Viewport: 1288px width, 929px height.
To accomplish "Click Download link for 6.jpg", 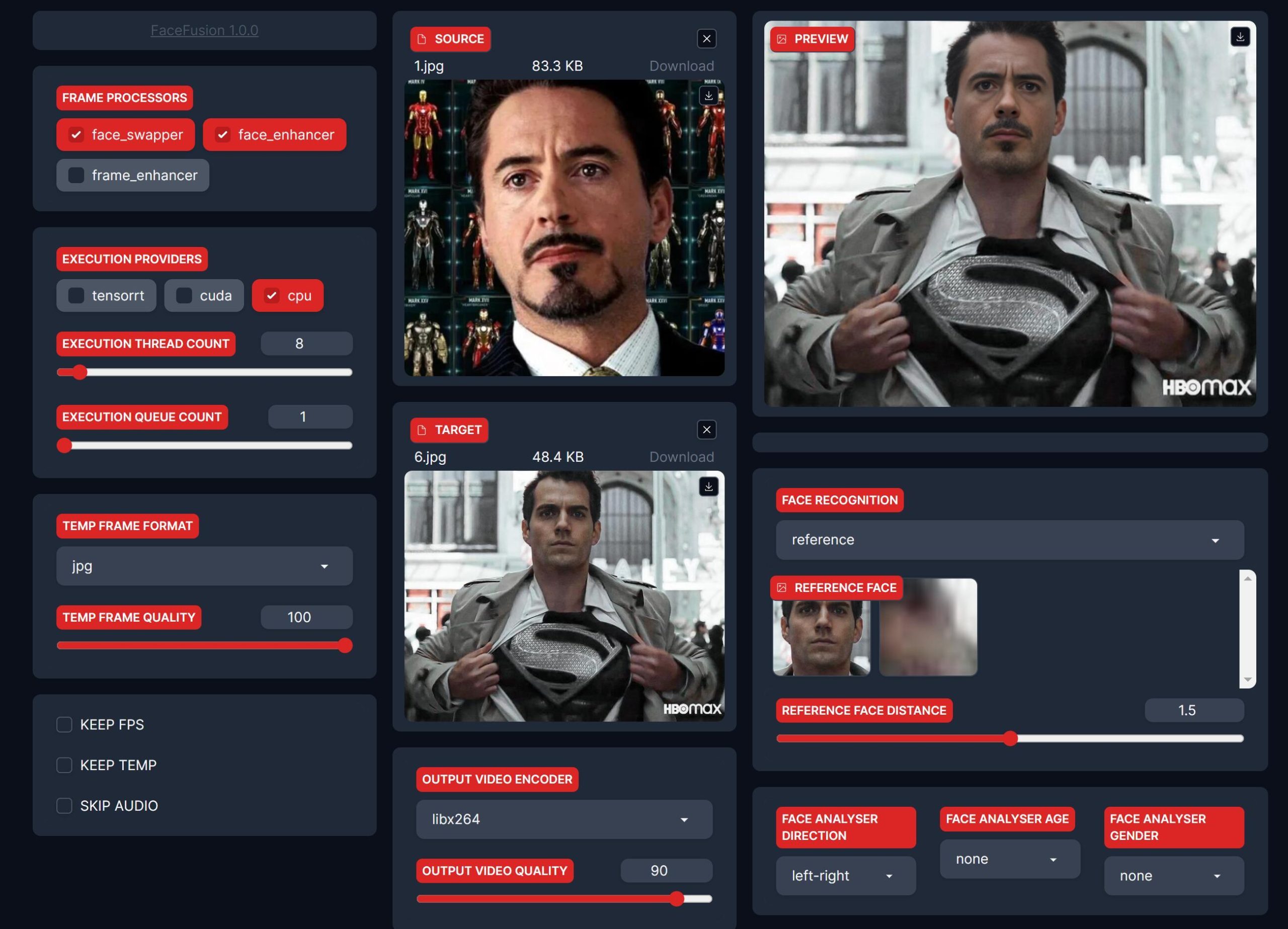I will pos(681,457).
